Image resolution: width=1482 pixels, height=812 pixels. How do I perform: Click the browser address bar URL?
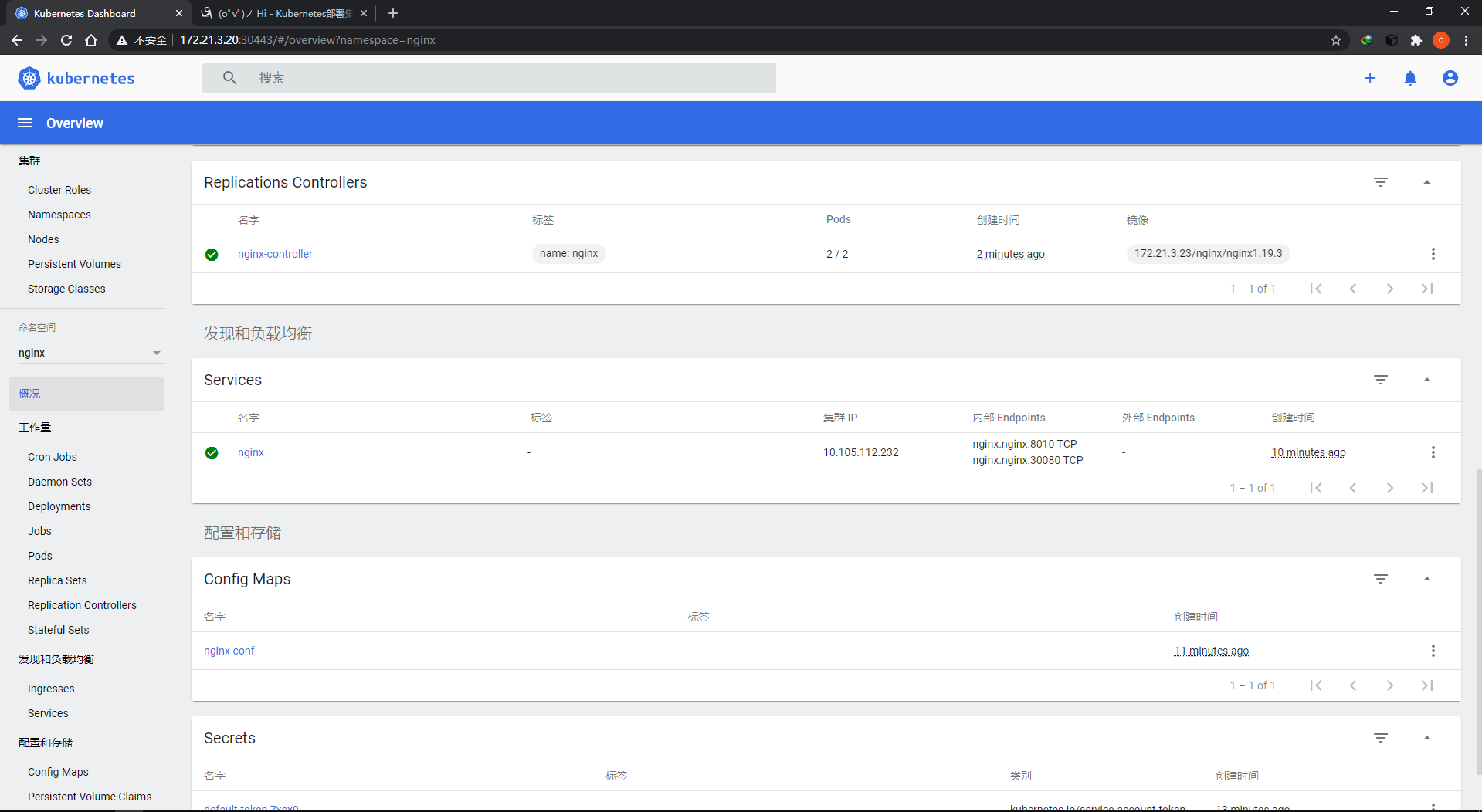pos(307,40)
